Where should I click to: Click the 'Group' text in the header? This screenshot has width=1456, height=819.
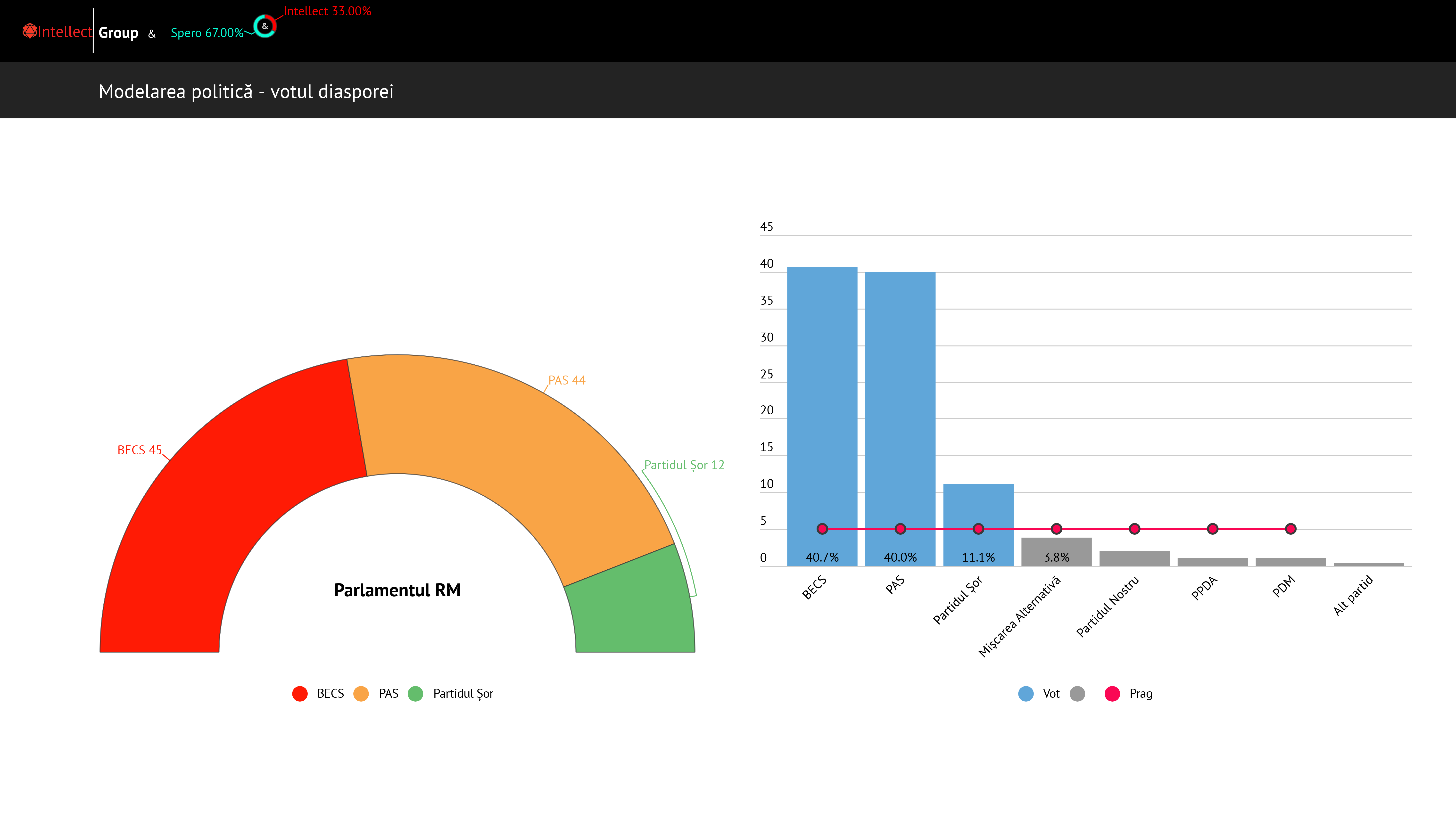[x=118, y=33]
